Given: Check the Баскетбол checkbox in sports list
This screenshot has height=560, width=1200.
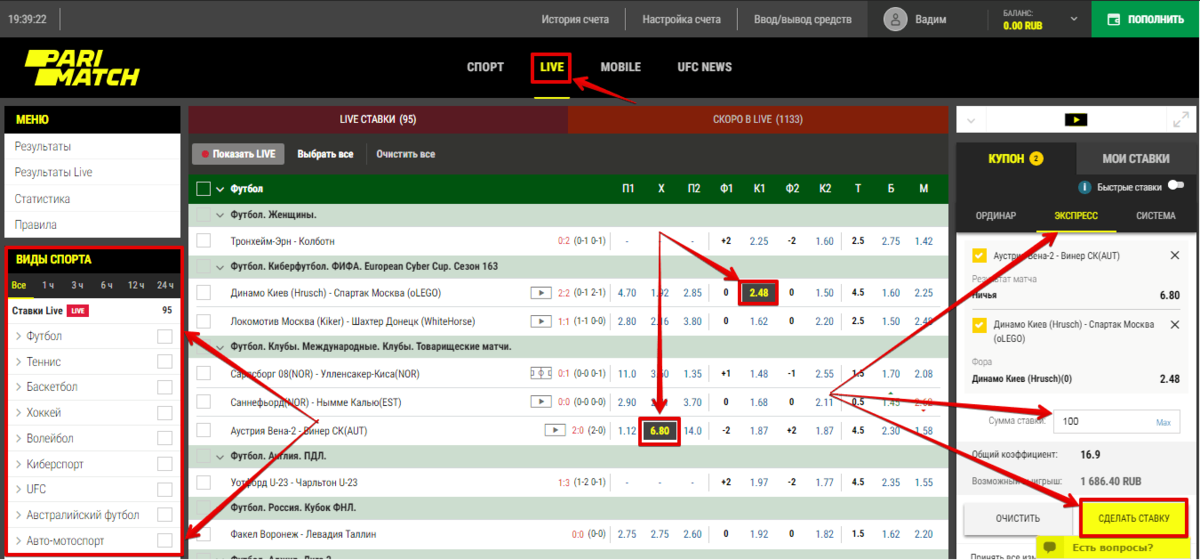Looking at the screenshot, I should pyautogui.click(x=165, y=388).
